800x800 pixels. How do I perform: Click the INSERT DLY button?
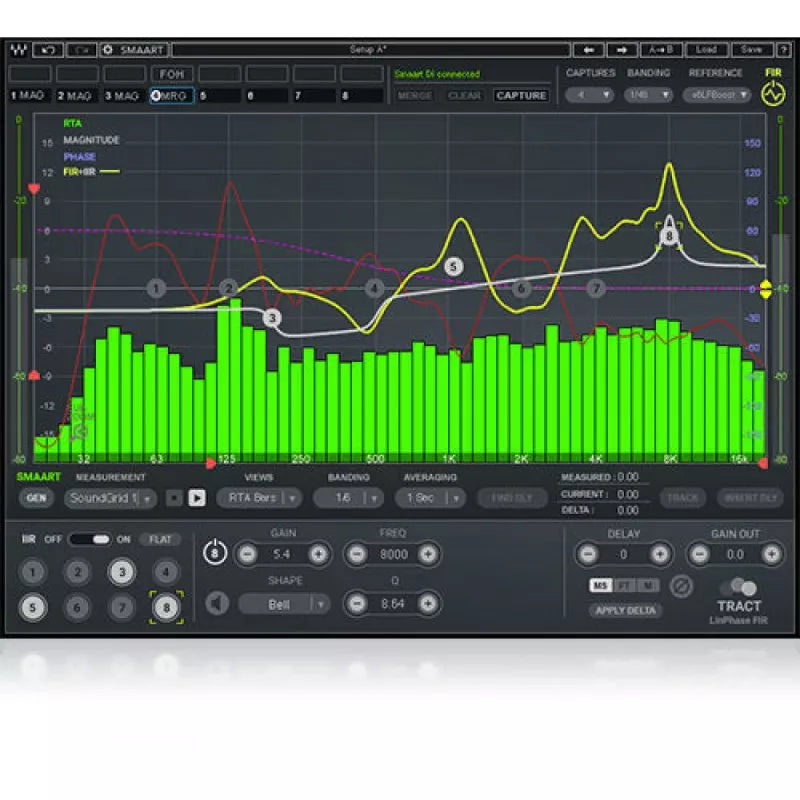[750, 498]
